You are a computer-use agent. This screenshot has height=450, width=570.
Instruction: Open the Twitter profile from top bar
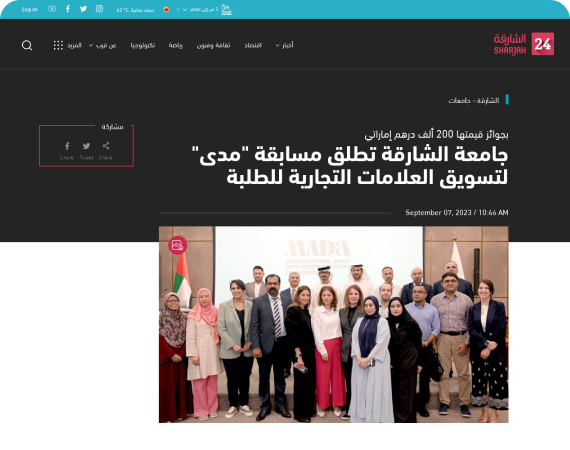(83, 9)
